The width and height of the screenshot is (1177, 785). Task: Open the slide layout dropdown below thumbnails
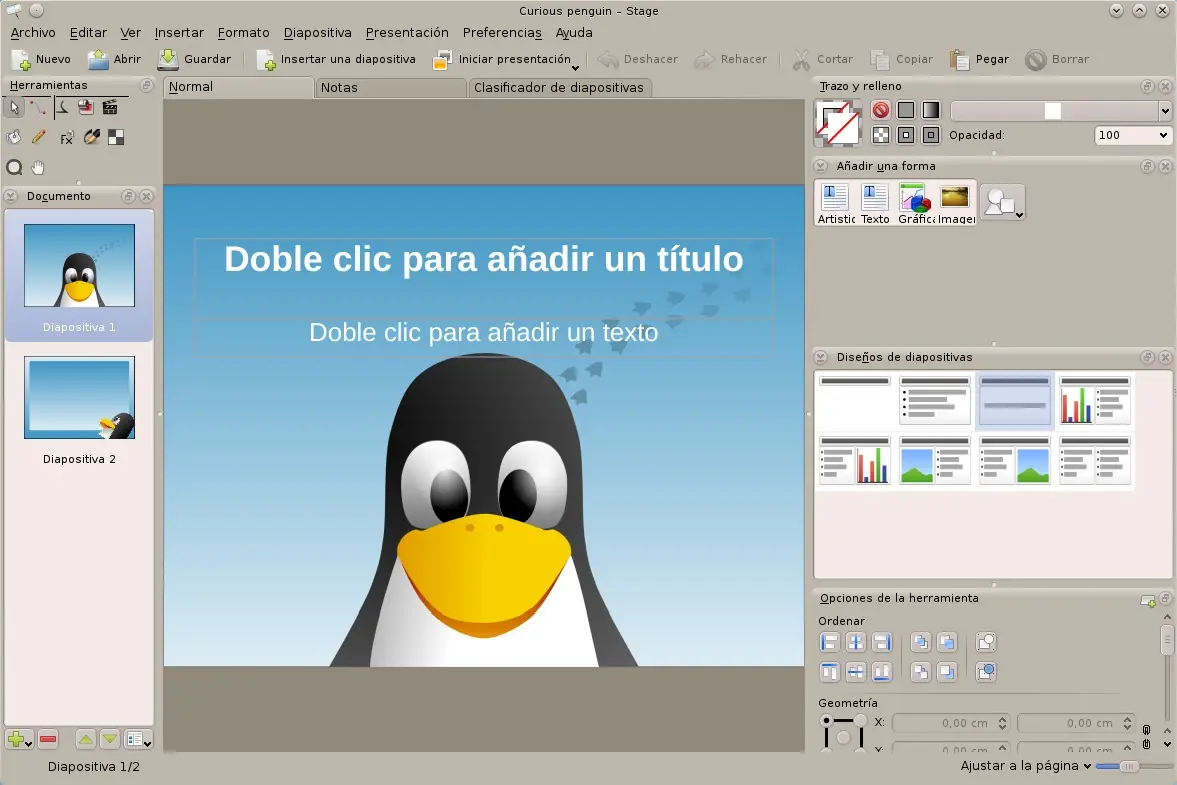click(139, 740)
